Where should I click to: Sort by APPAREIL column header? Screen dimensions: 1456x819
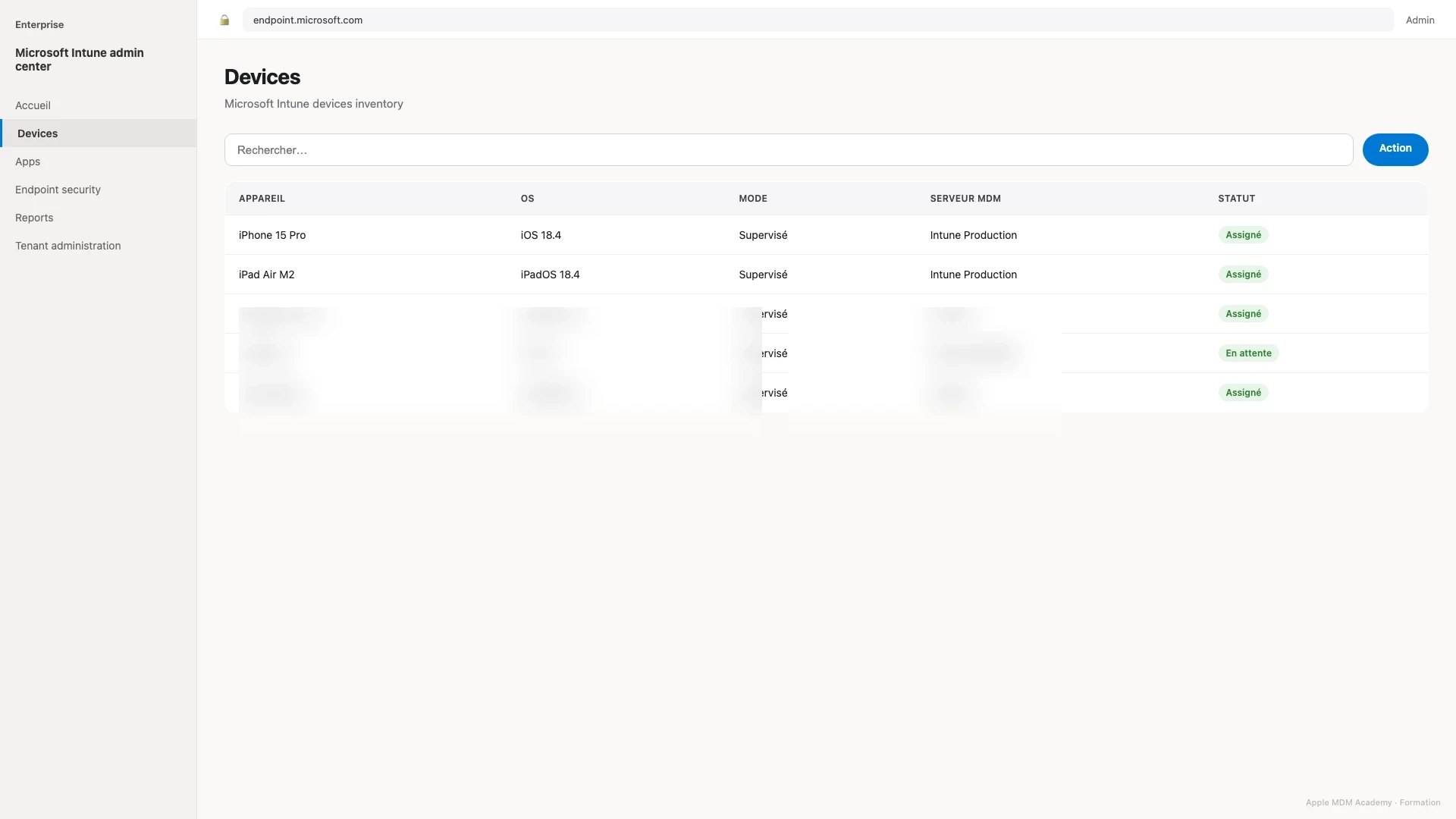(x=262, y=199)
